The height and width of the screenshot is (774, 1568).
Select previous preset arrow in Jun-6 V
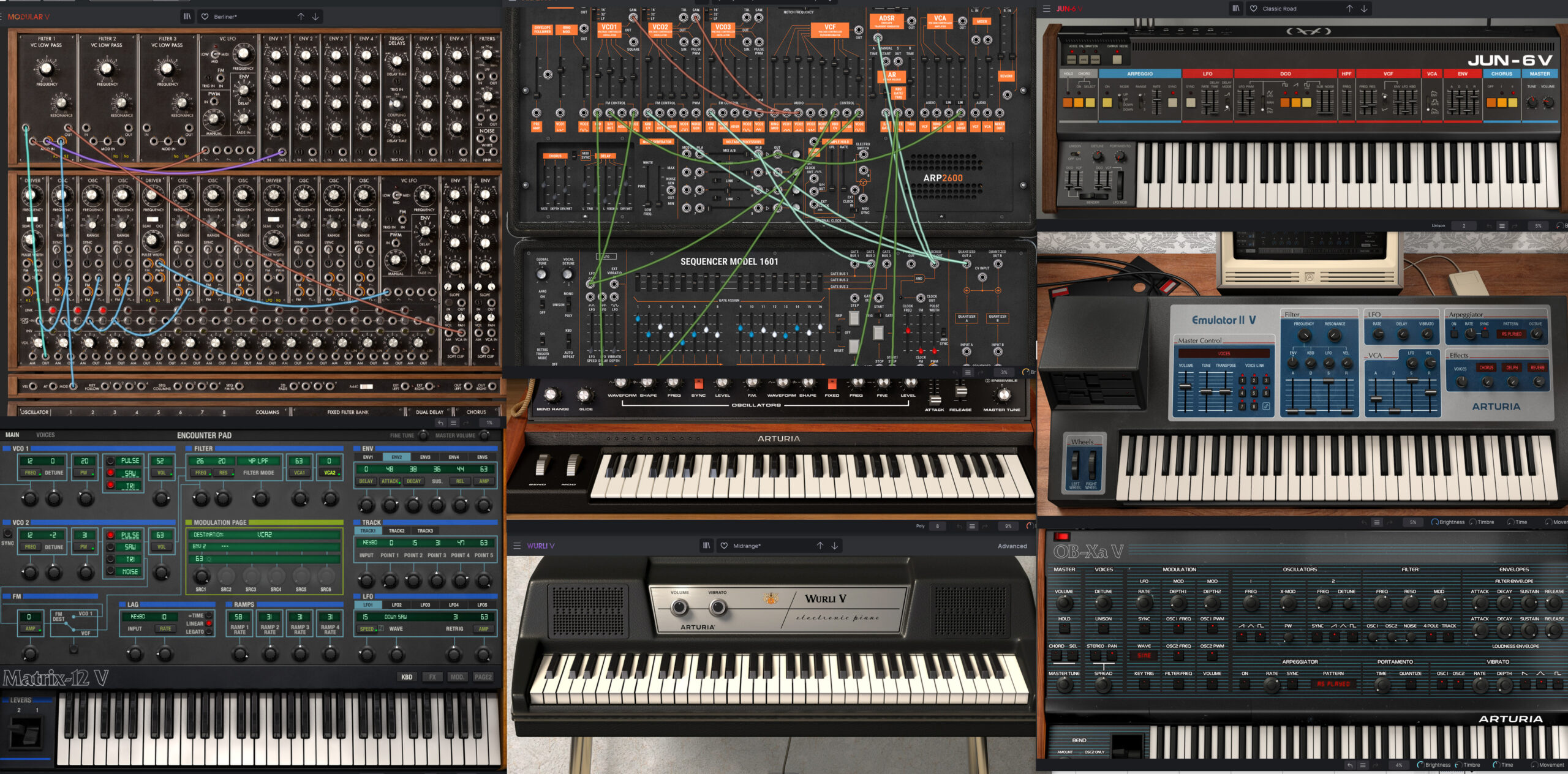(1349, 9)
